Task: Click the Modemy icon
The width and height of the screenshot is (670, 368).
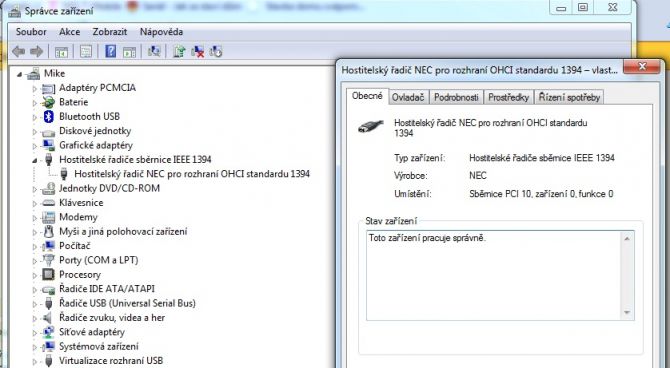Action: pos(48,217)
